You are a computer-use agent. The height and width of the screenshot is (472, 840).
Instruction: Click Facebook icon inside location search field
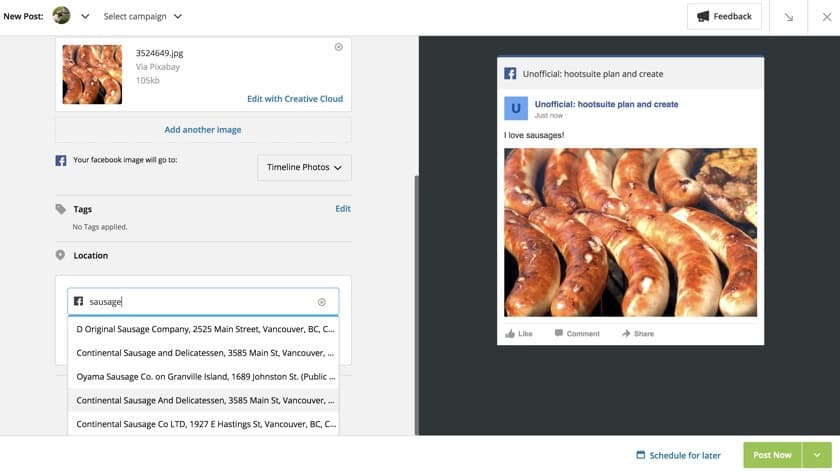(x=78, y=301)
